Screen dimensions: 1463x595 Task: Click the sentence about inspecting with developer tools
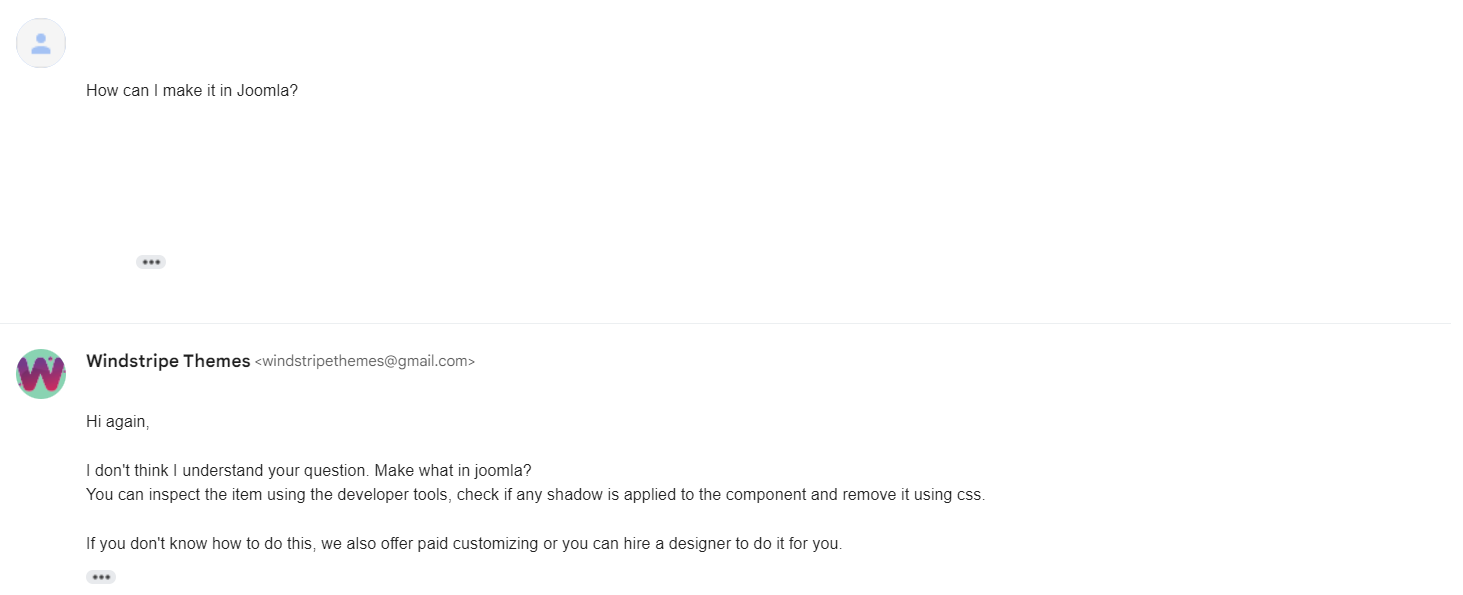536,495
